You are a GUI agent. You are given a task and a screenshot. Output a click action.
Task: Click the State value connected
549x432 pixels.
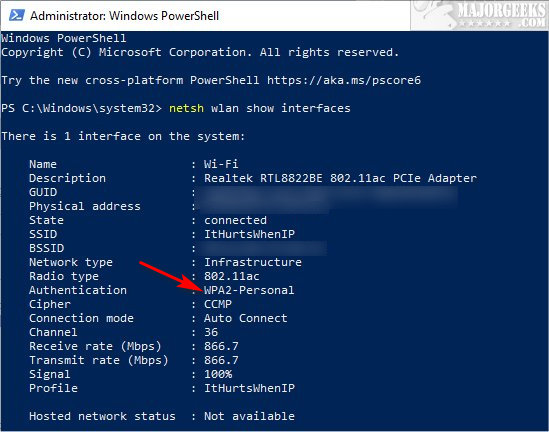(x=235, y=220)
